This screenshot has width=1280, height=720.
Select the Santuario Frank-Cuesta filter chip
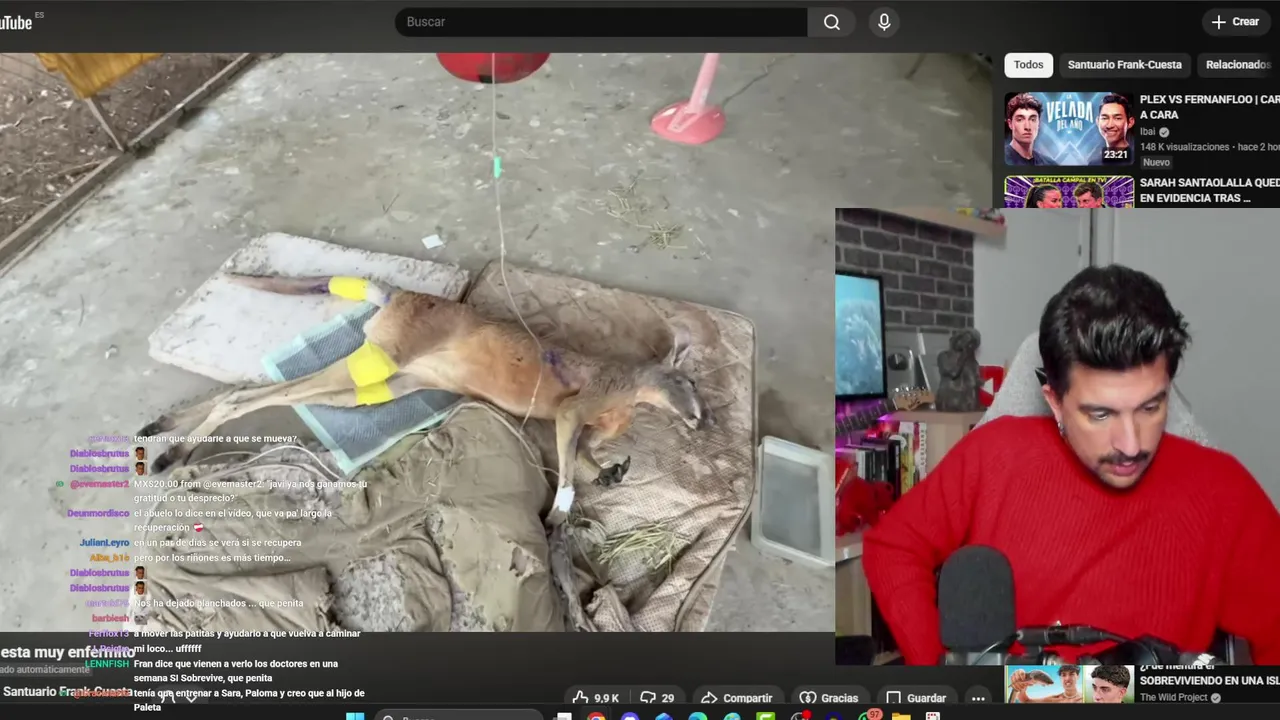click(1124, 65)
